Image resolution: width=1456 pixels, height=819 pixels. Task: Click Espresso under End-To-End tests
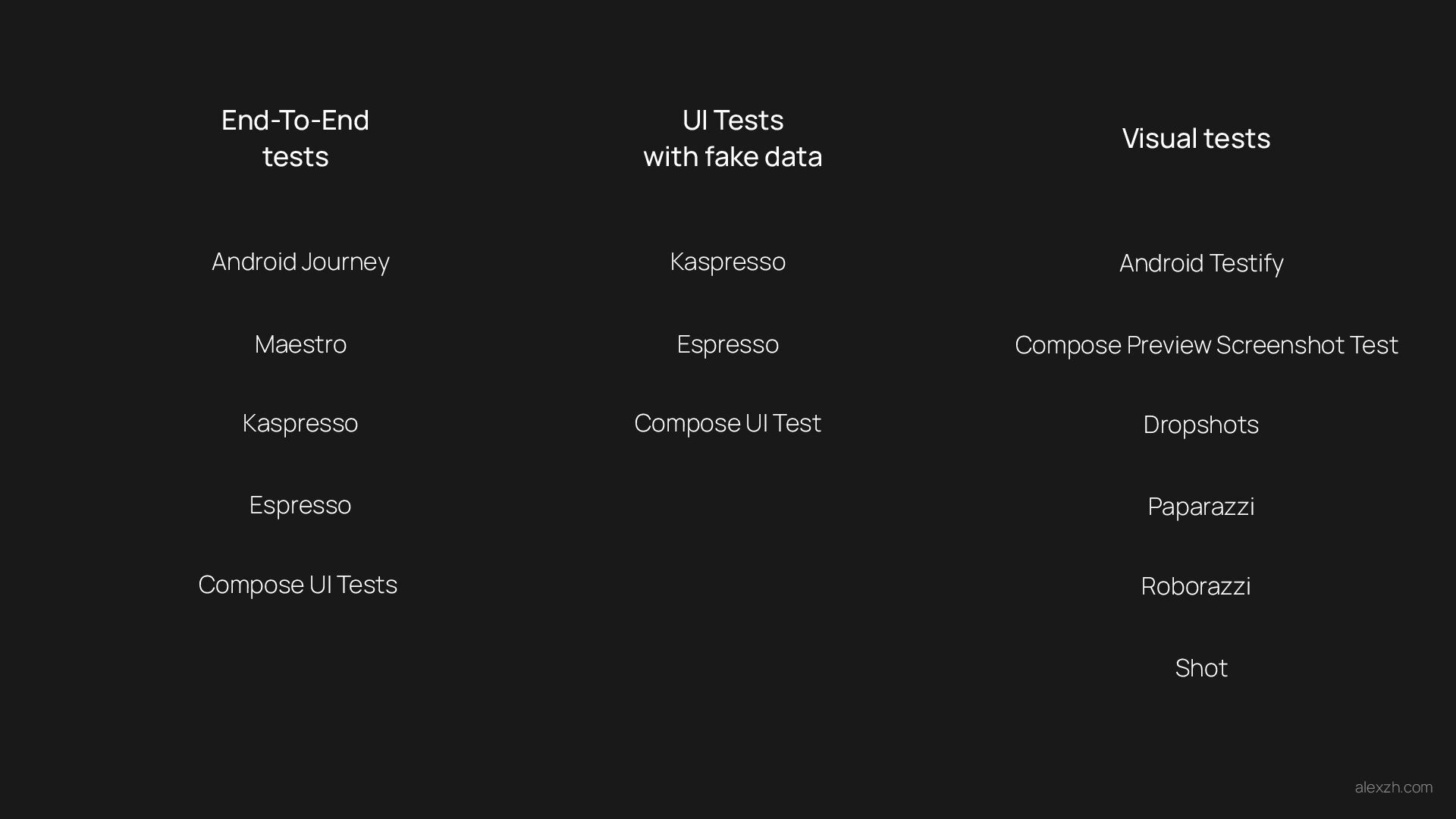tap(300, 505)
